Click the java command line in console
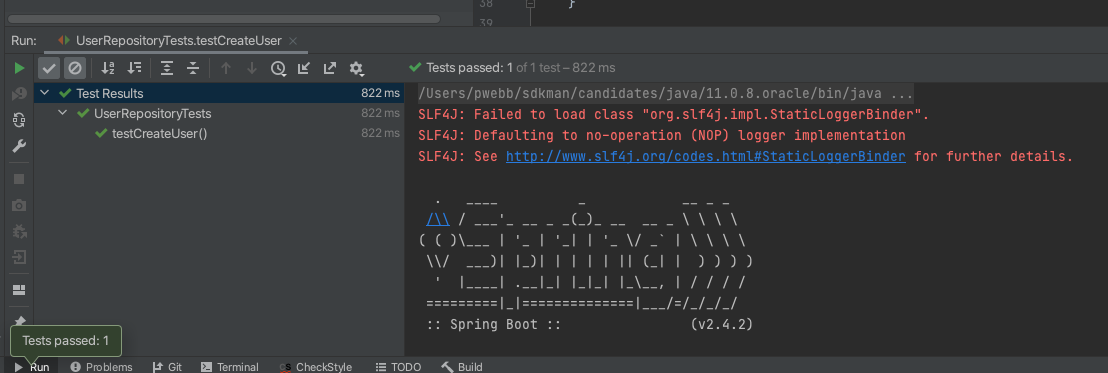 coord(666,93)
